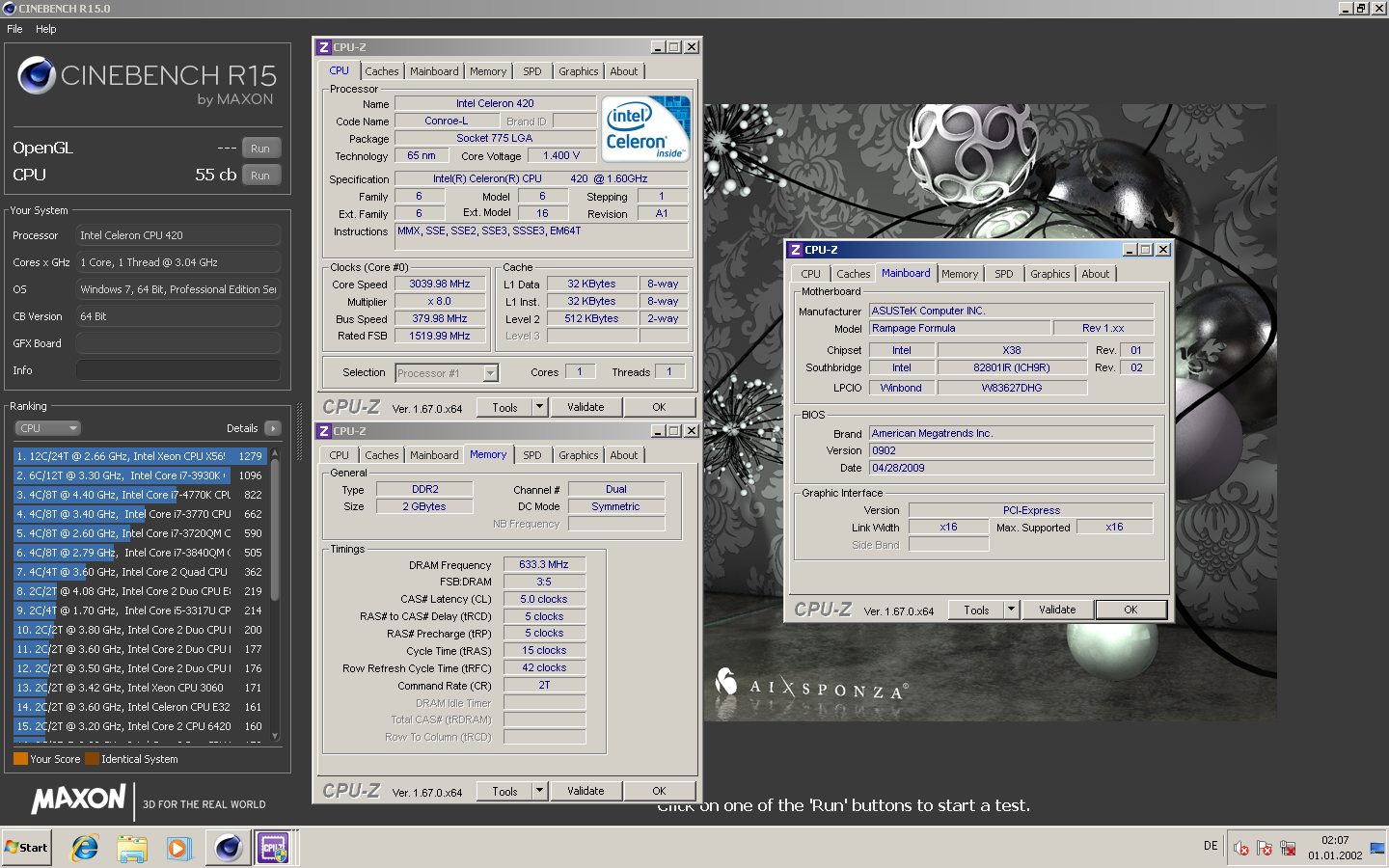1389x868 pixels.
Task: Open Windows Explorer folder icon in taskbar
Action: [132, 848]
